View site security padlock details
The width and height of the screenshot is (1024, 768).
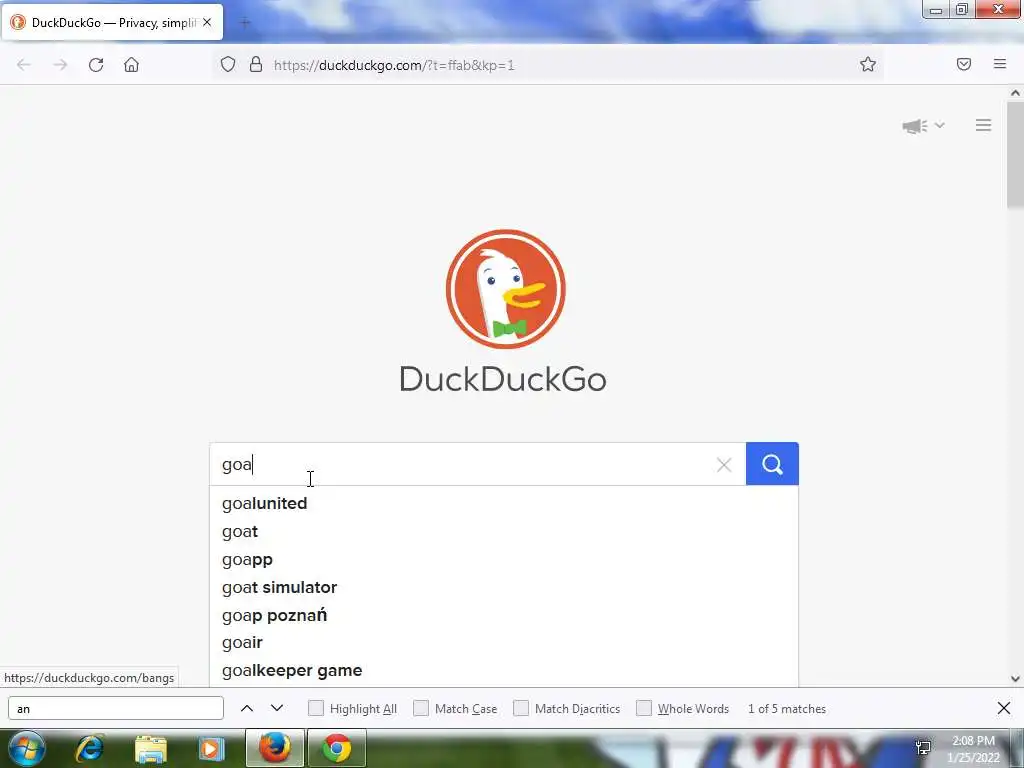click(256, 65)
